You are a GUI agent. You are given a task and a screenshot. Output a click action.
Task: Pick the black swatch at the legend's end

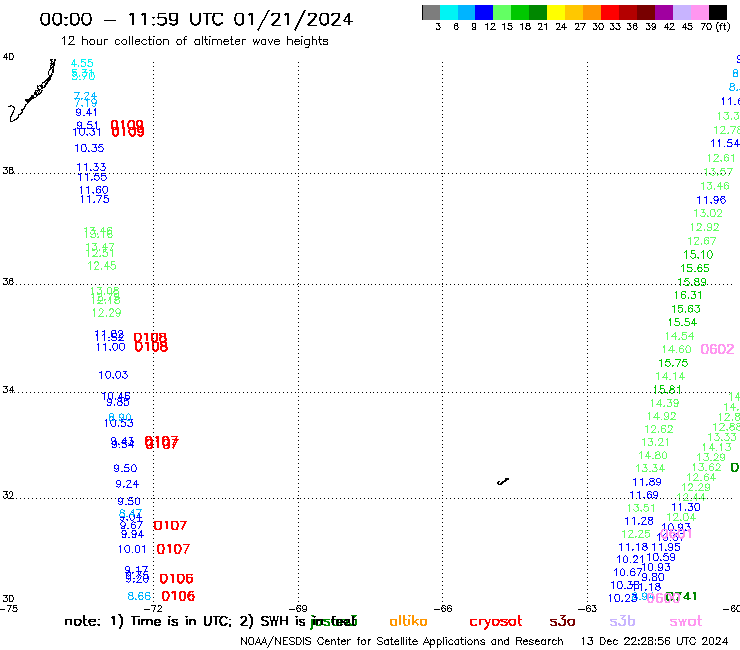[x=718, y=12]
